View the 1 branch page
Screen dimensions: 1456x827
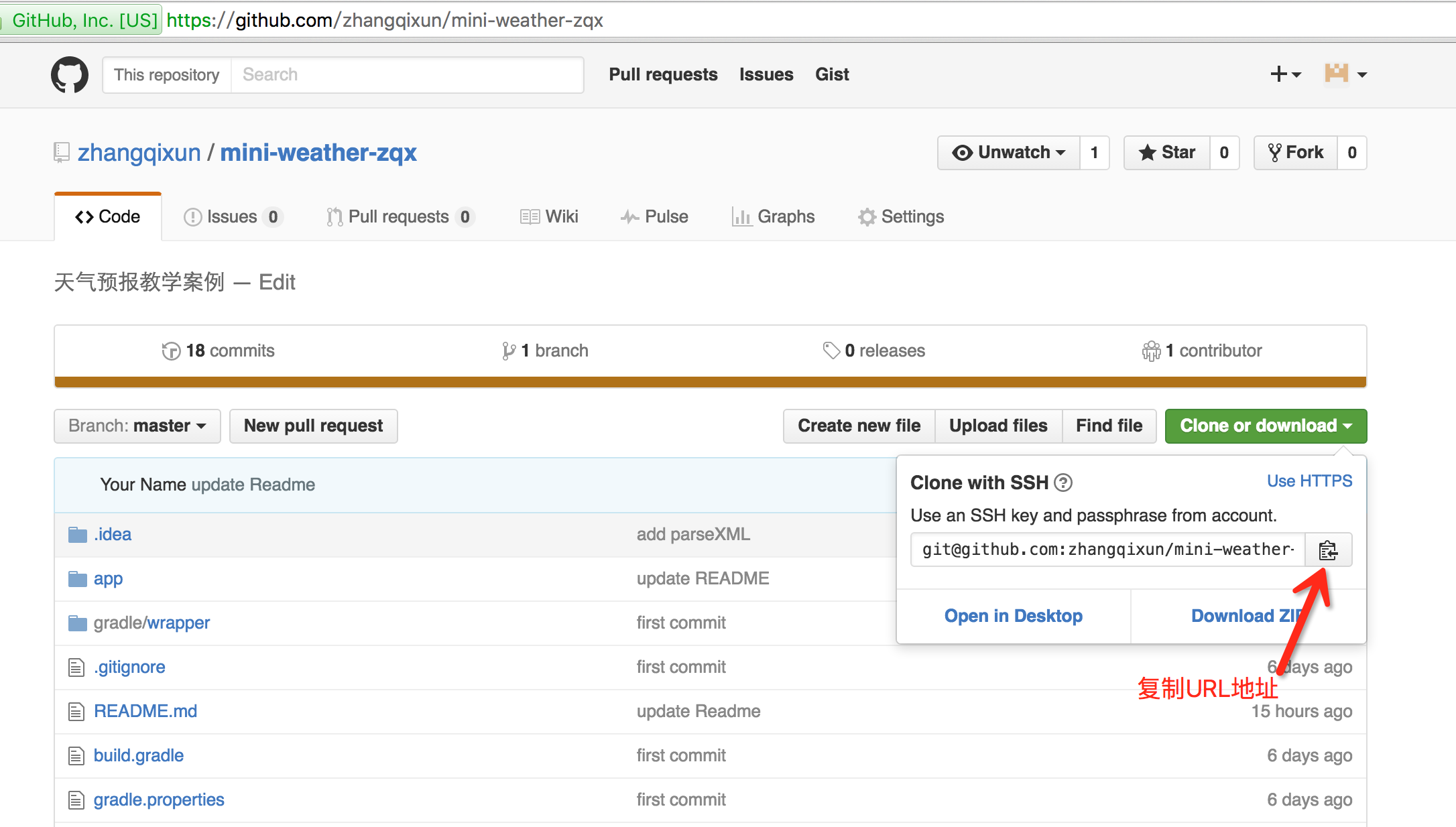click(x=545, y=351)
